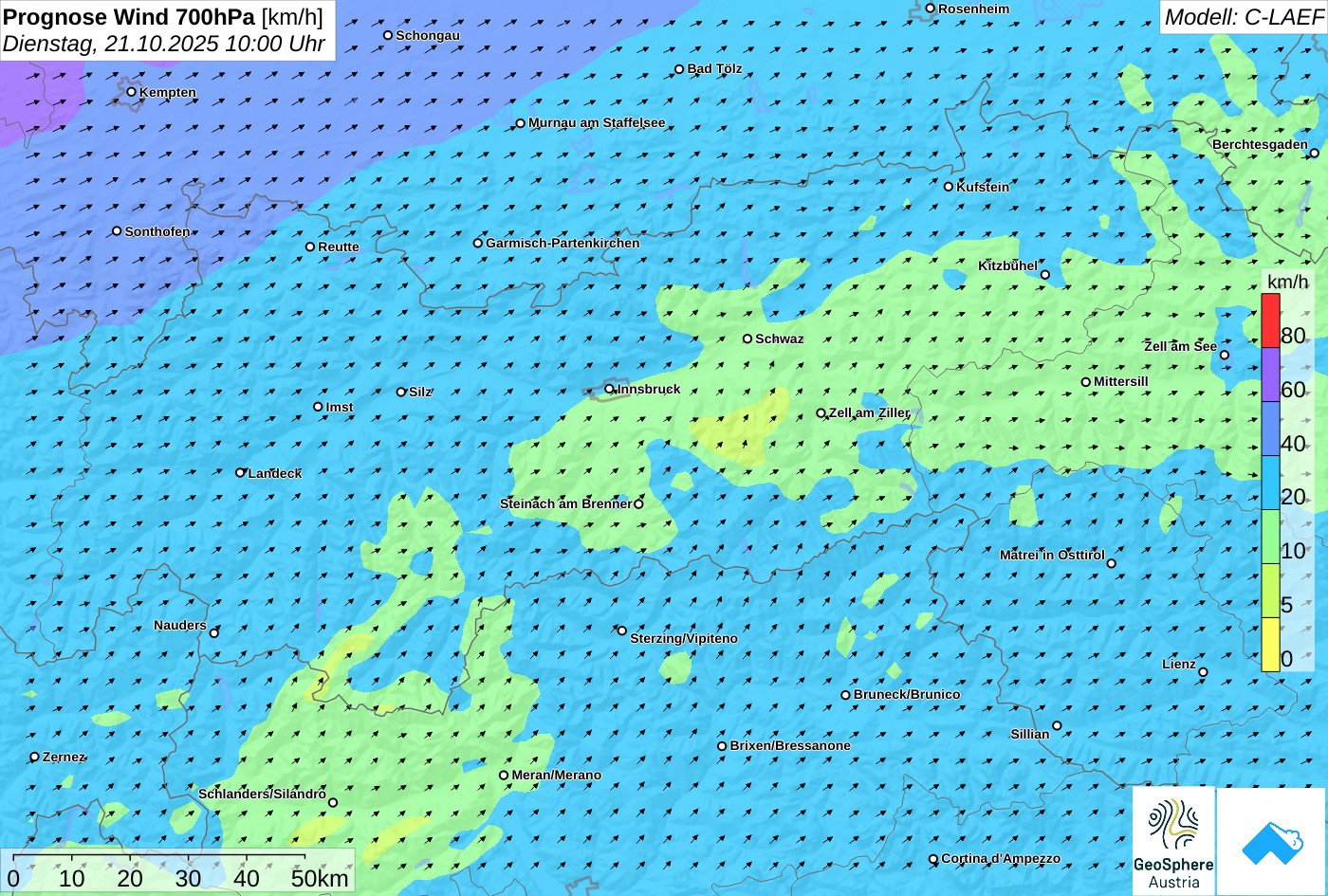Click the Murnau am Staffelsee marker

520,123
